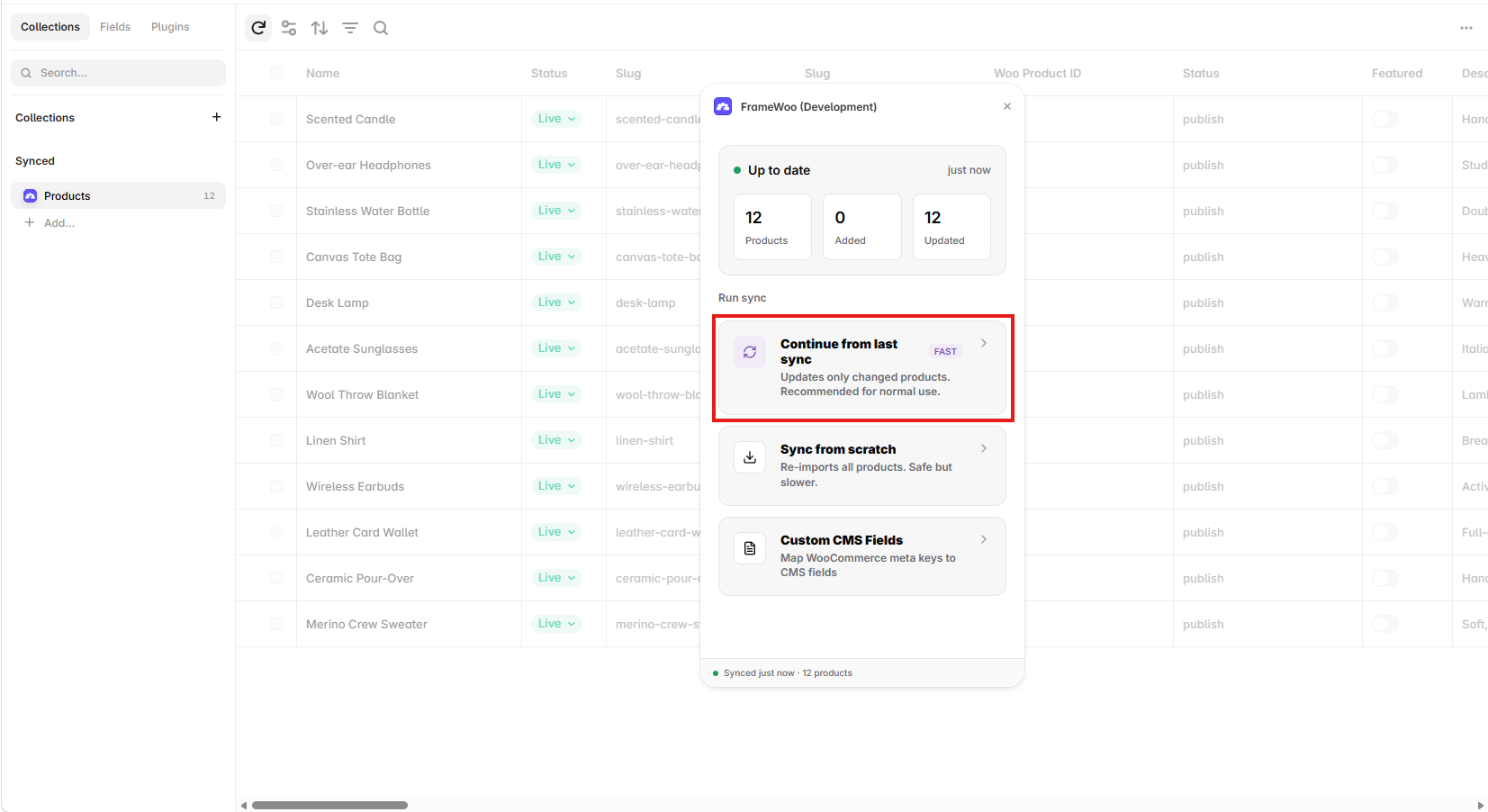Click the refresh sync icon in toolbar
Image resolution: width=1488 pixels, height=812 pixels.
[x=258, y=28]
